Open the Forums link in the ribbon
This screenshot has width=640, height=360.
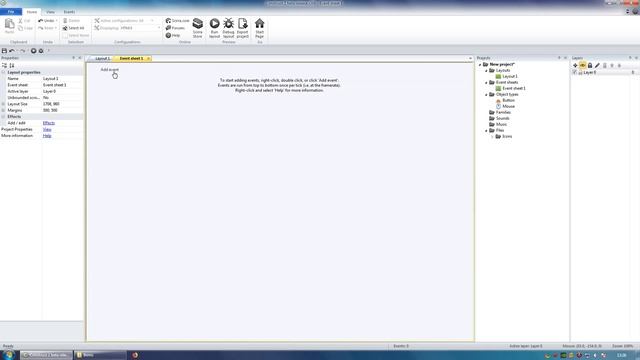click(175, 28)
